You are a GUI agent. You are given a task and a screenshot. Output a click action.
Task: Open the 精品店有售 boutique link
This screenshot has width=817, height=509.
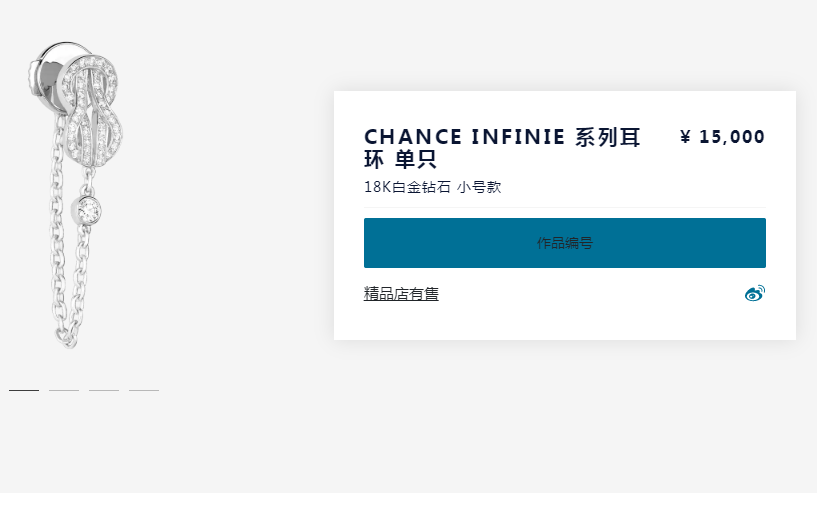401,294
